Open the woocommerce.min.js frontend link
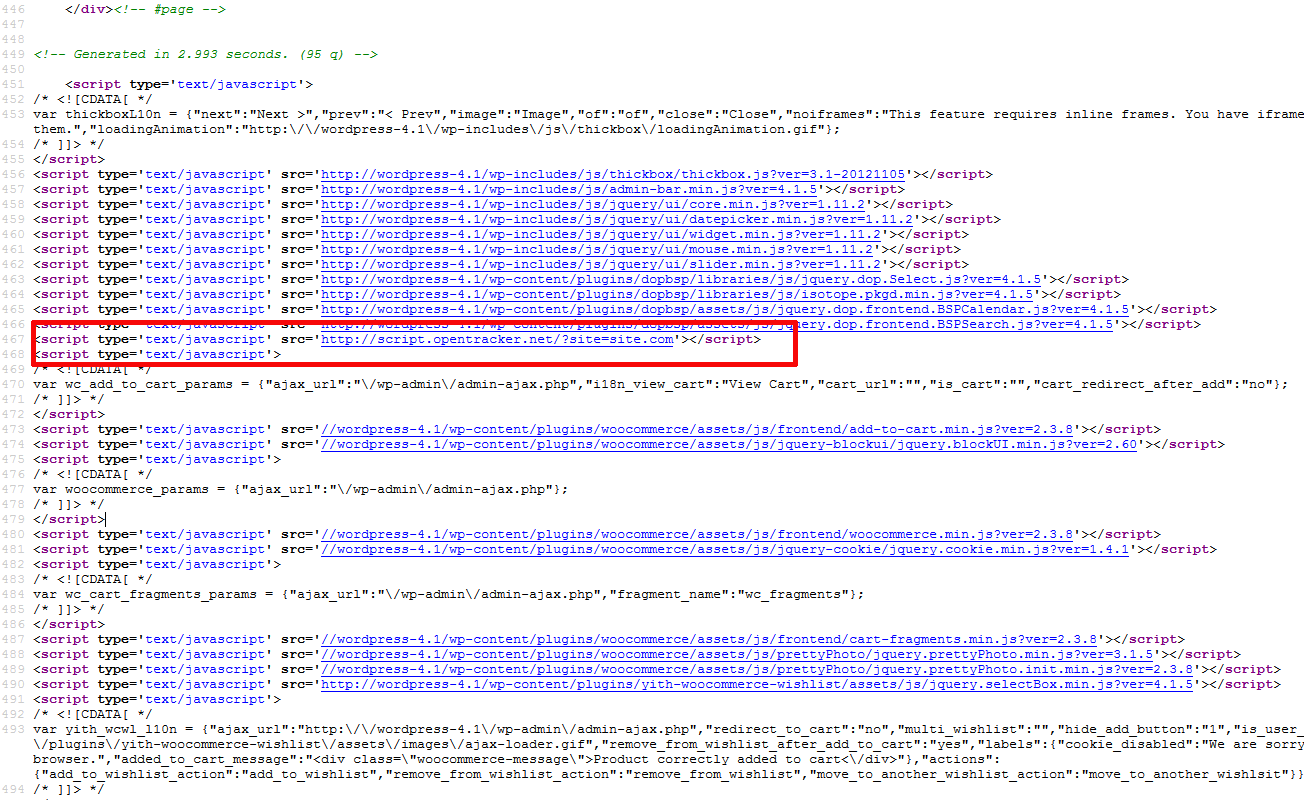 point(697,534)
